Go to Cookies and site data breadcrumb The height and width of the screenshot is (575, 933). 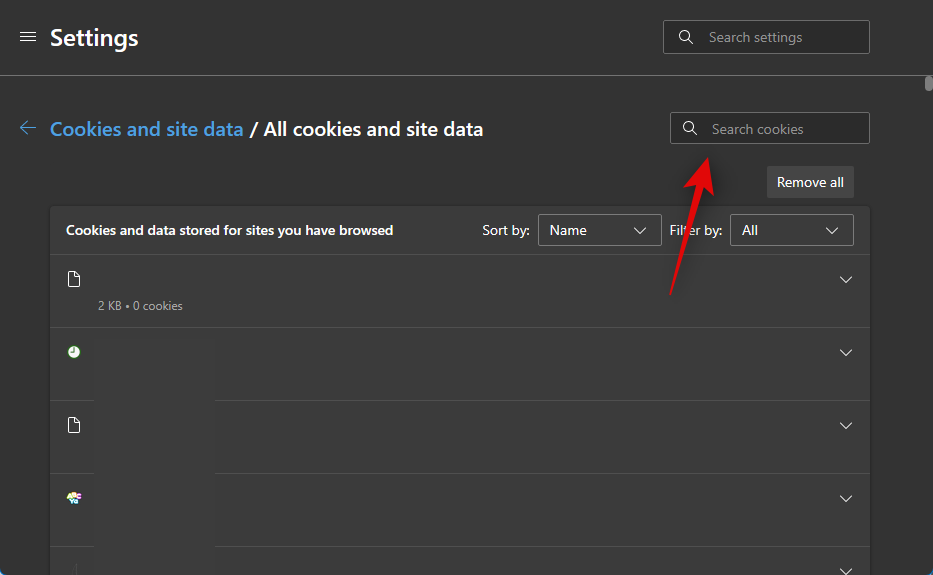tap(147, 129)
